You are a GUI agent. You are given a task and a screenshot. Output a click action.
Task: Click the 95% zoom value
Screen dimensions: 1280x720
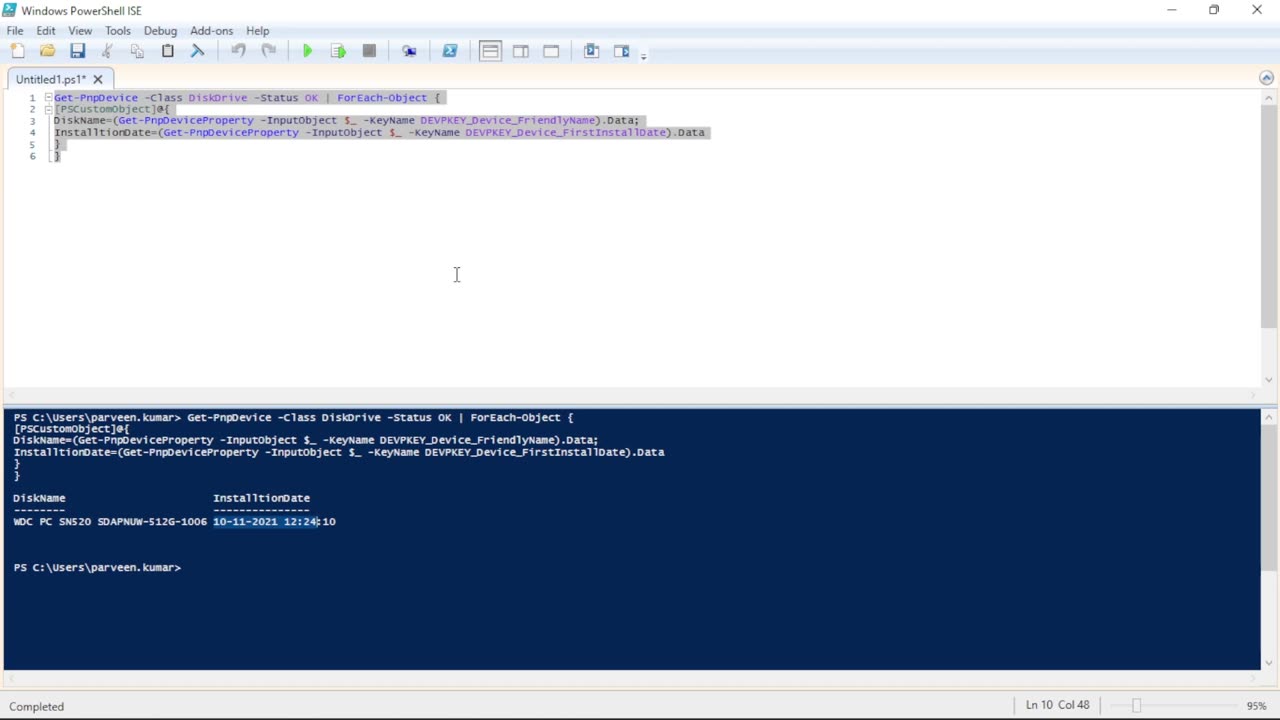click(1256, 706)
